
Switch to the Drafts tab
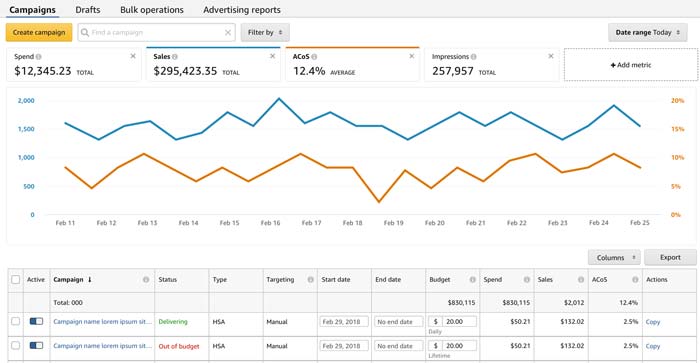click(88, 9)
